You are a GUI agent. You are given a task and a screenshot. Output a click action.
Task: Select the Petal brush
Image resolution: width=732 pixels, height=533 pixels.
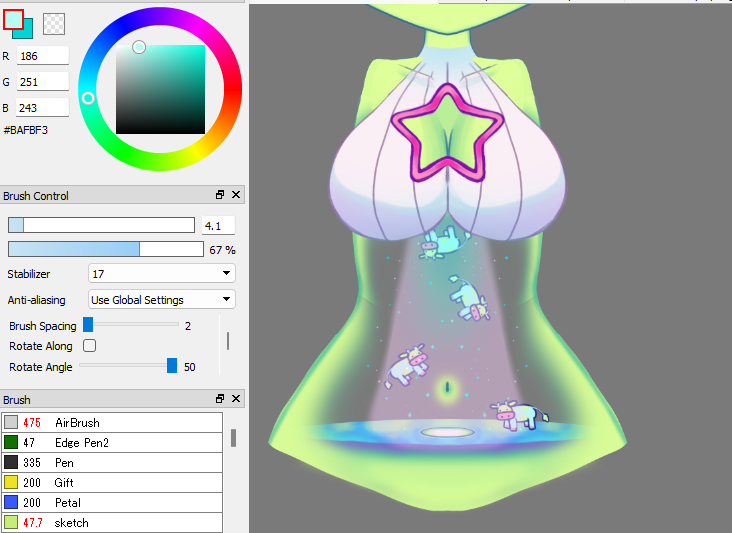point(112,503)
